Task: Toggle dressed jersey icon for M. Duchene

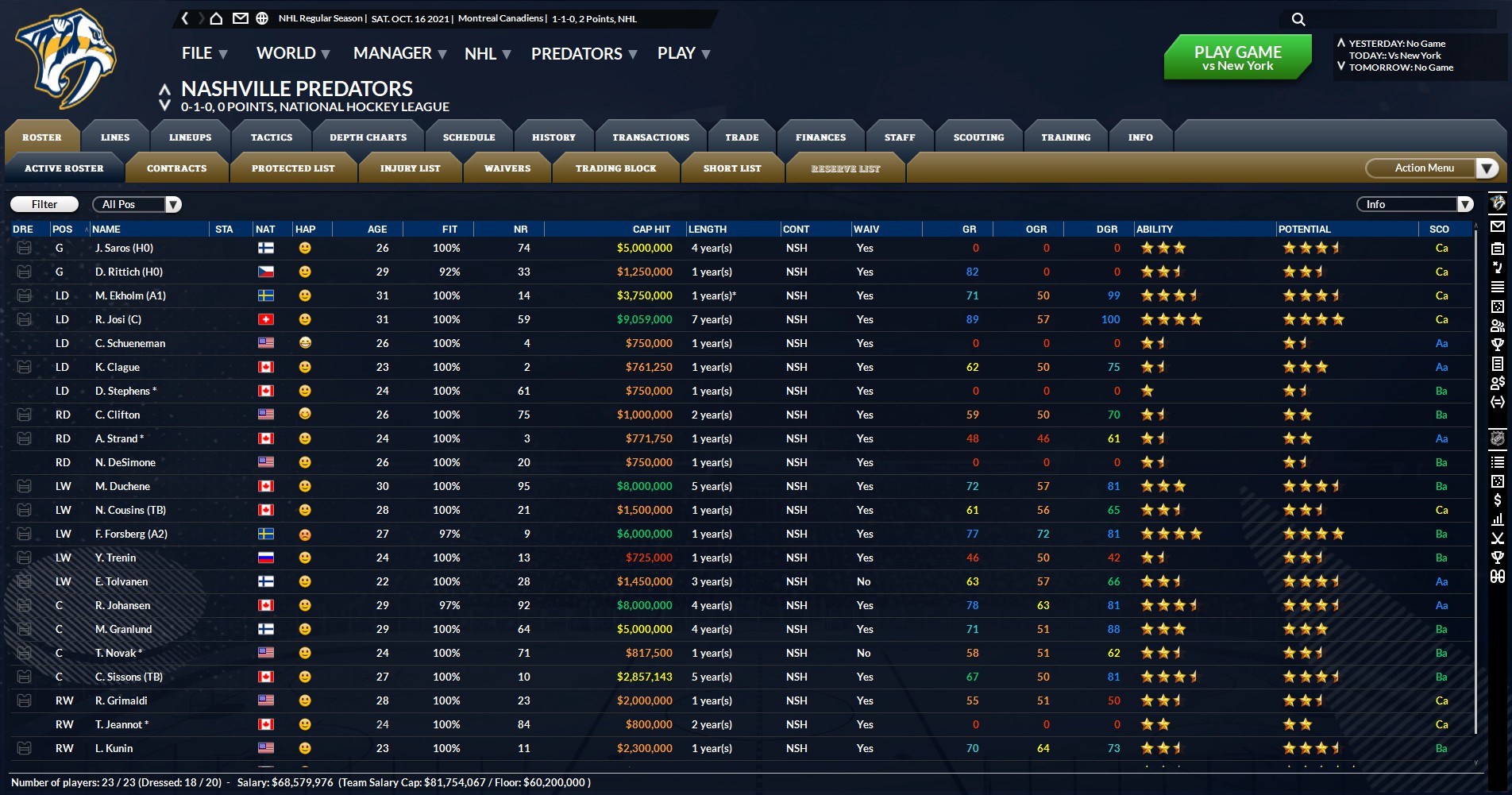Action: click(25, 486)
